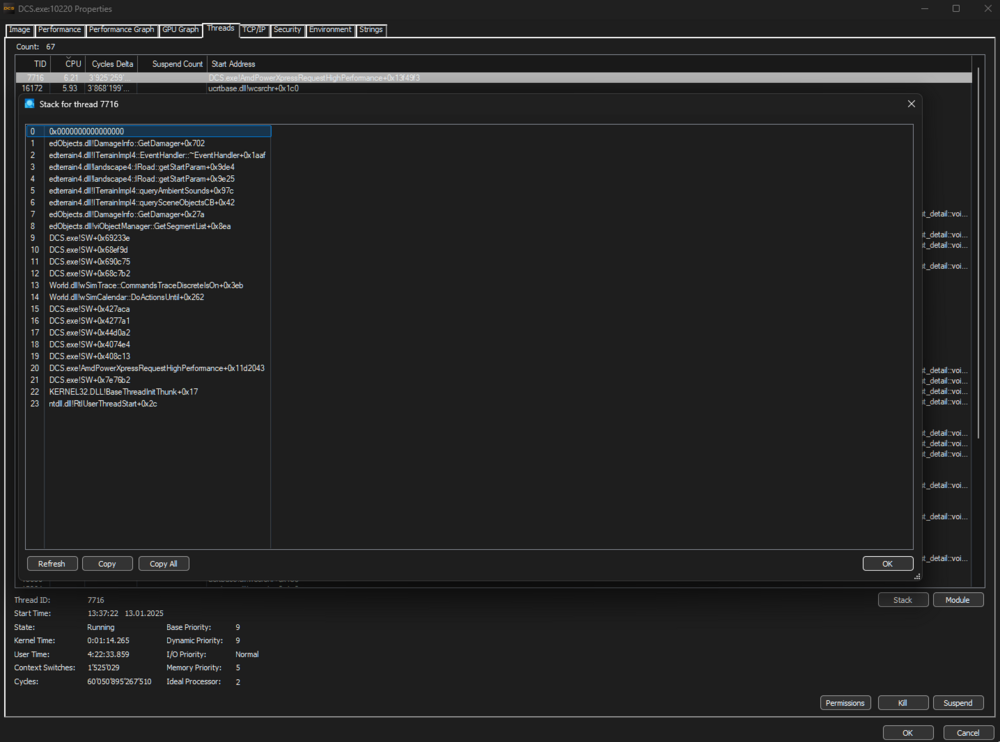View the TCP/IP tab

(x=254, y=30)
